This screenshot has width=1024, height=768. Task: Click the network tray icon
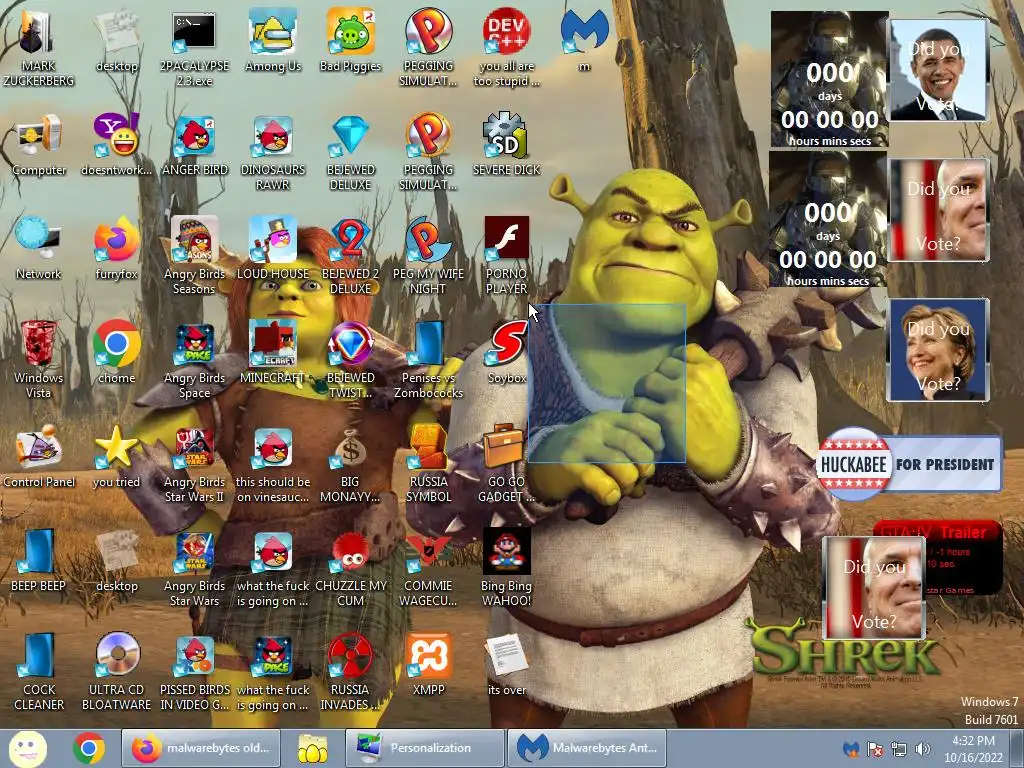click(899, 749)
